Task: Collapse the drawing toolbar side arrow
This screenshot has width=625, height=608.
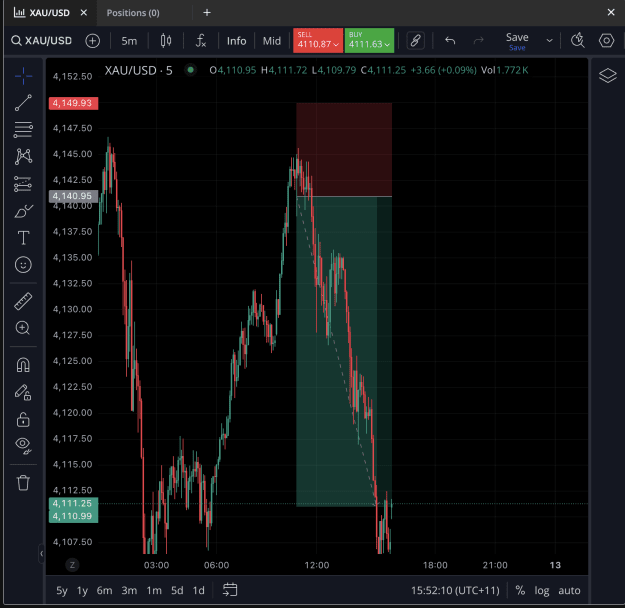Action: tap(41, 553)
